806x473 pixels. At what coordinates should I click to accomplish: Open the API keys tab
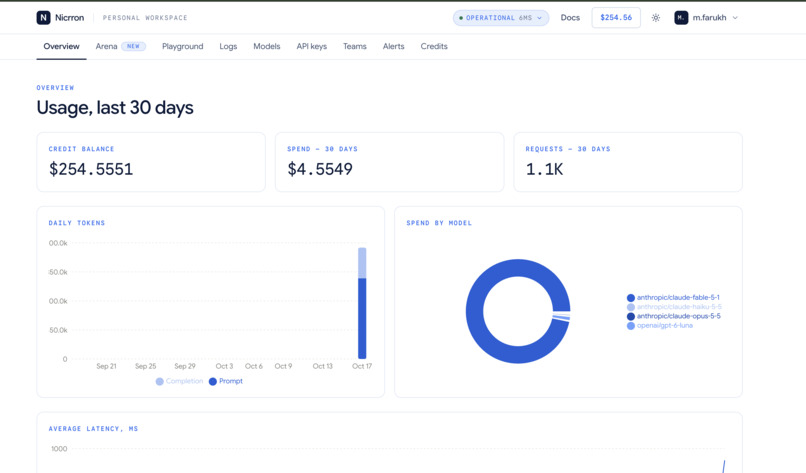(312, 46)
